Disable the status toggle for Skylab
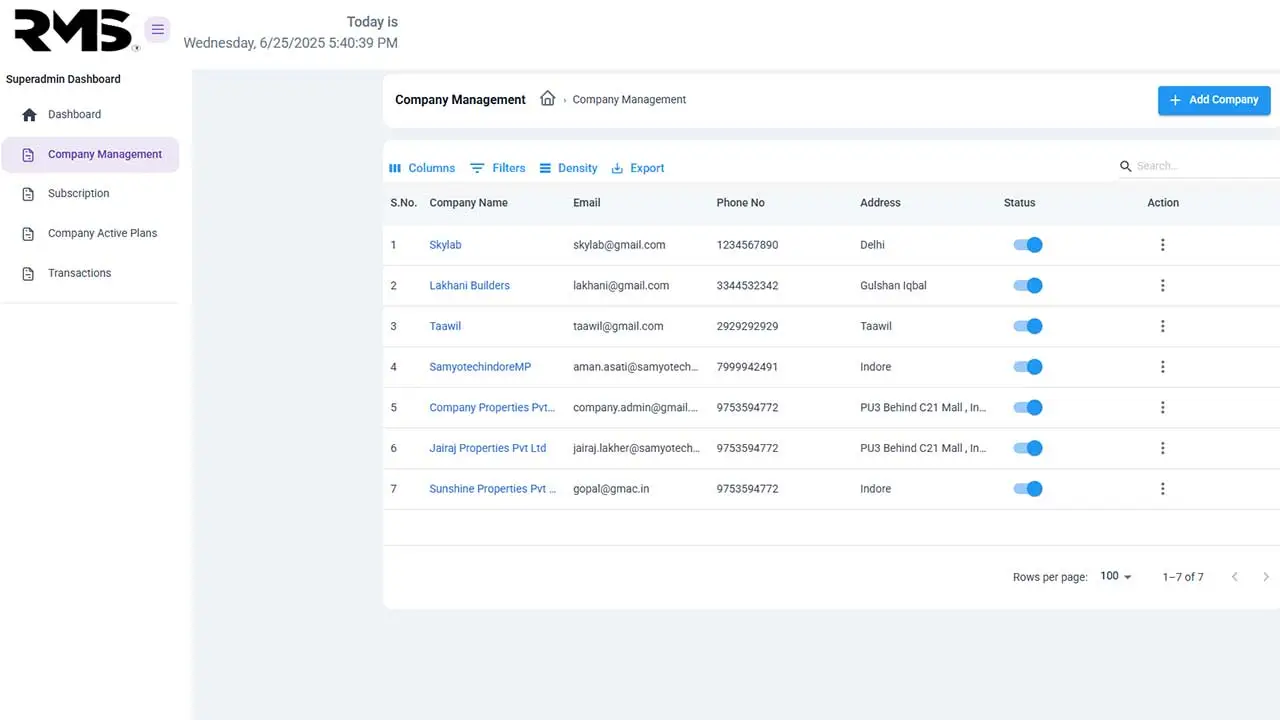The width and height of the screenshot is (1280, 720). tap(1028, 245)
